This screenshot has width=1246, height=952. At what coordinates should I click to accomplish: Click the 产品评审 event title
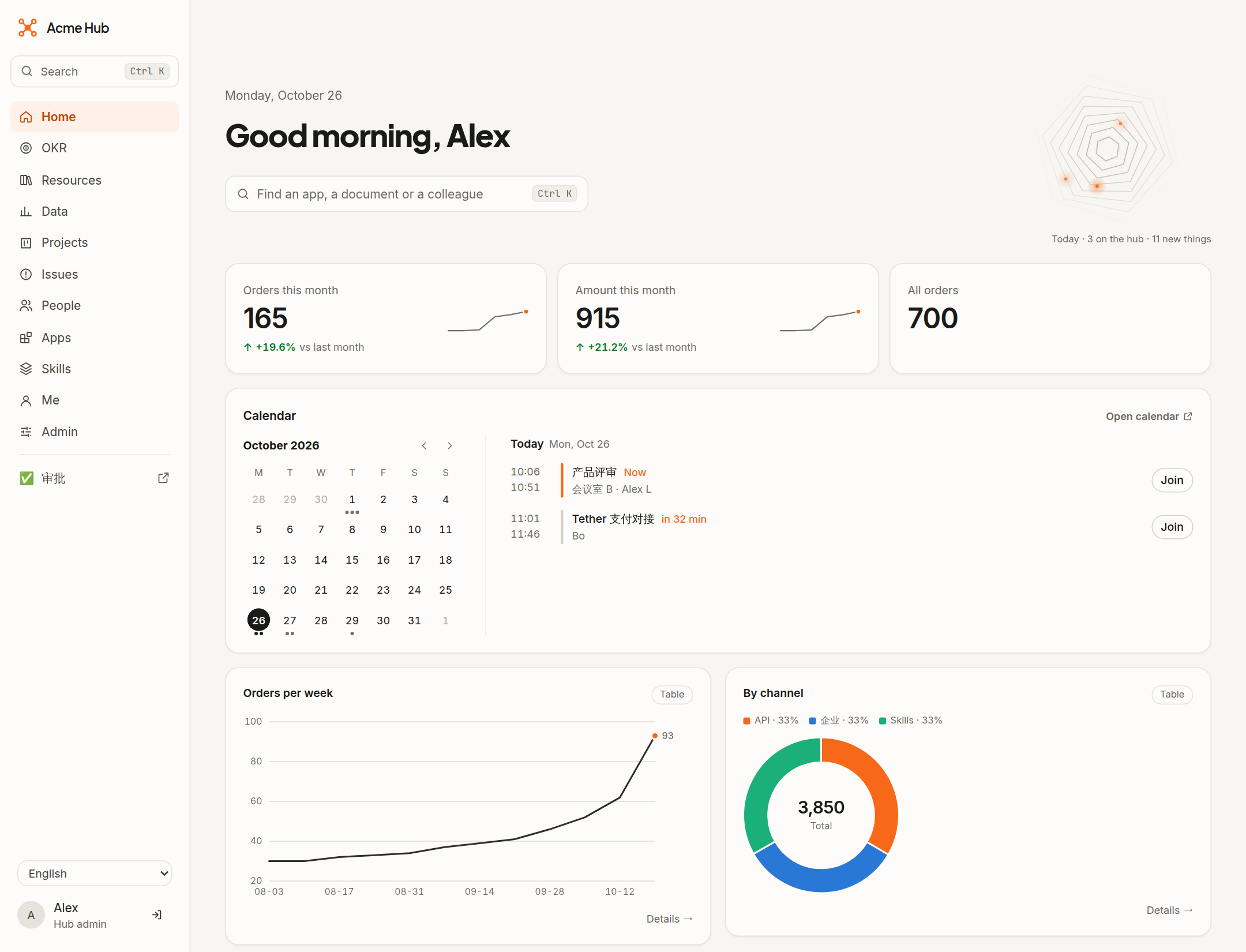tap(594, 472)
